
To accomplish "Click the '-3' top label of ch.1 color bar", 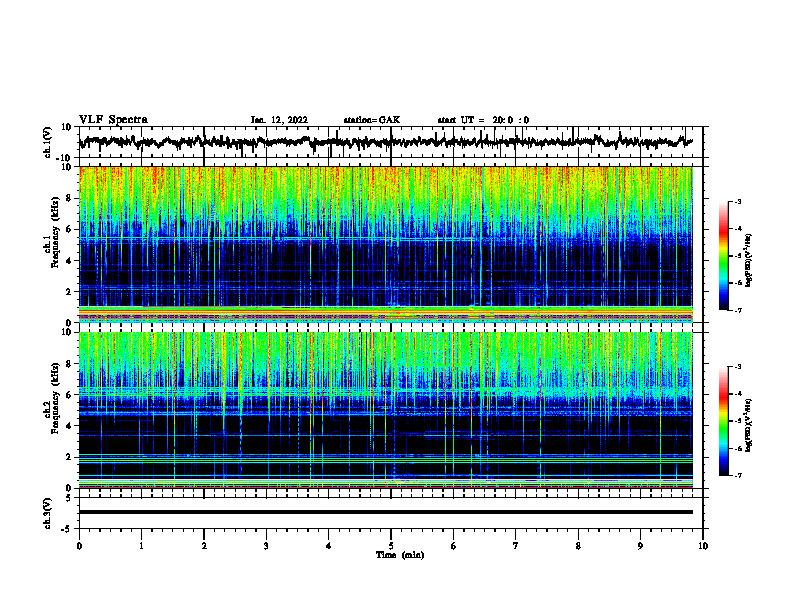I will 737,201.
